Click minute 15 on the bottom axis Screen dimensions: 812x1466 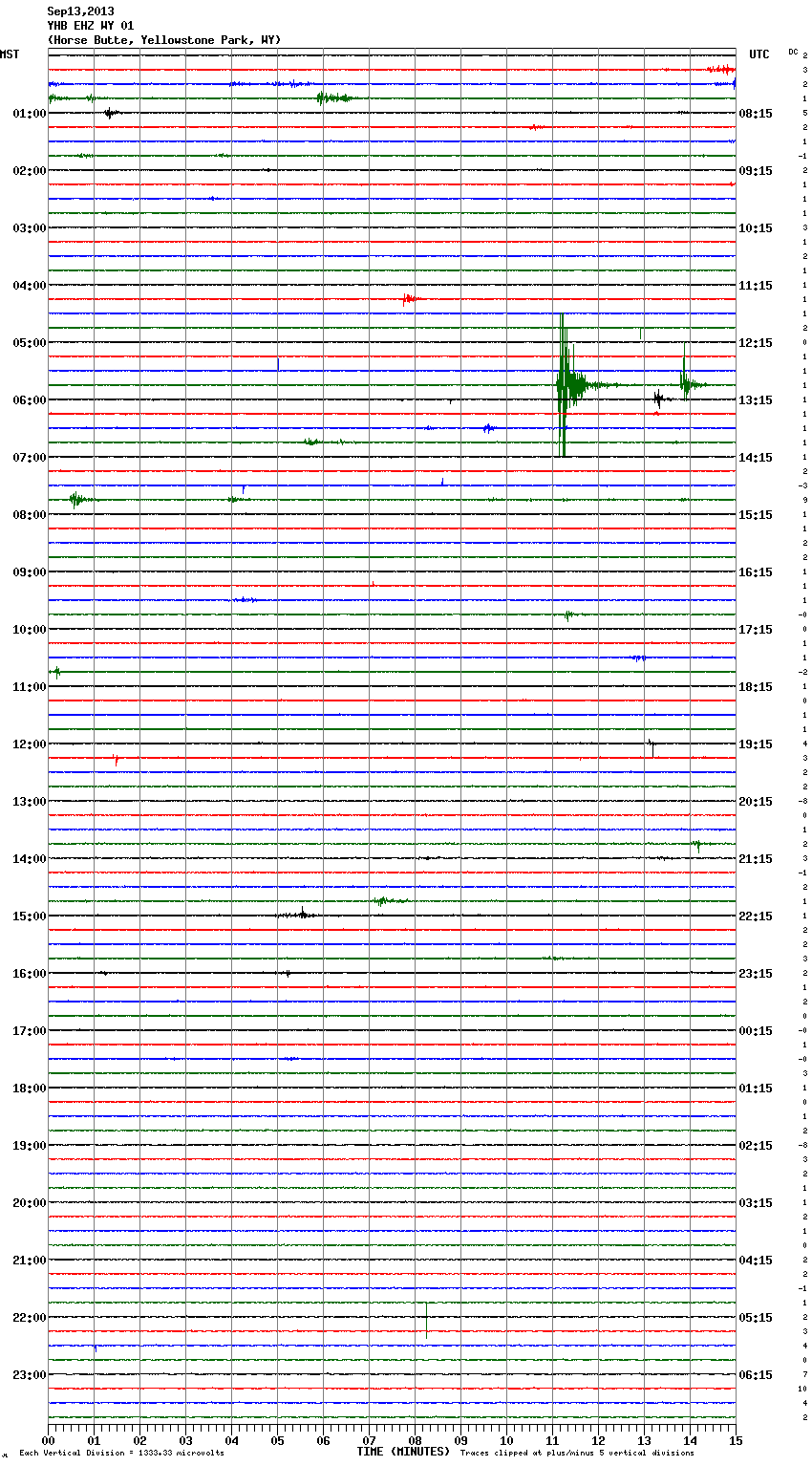coord(736,1440)
